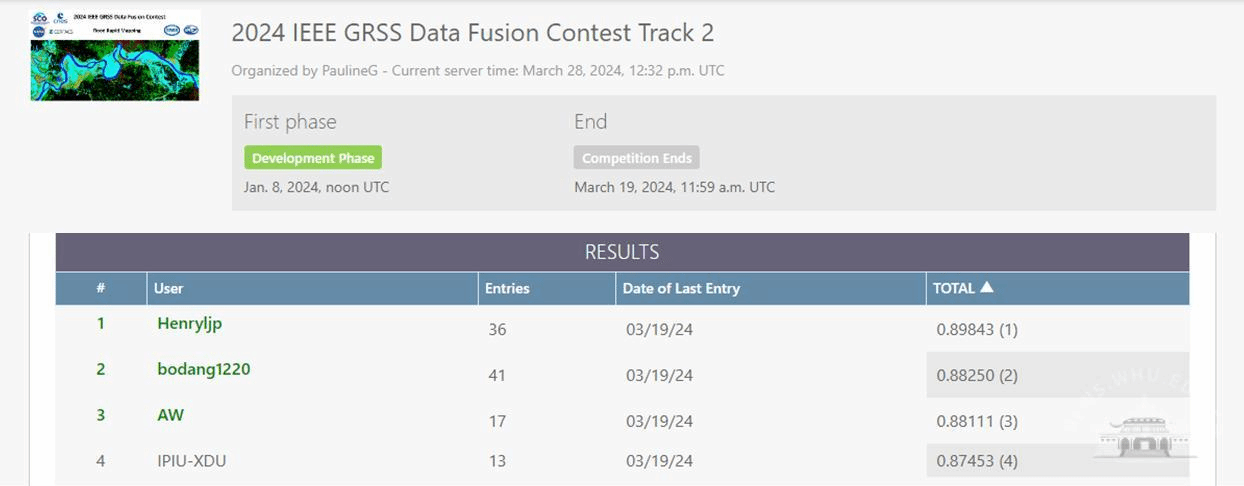Click the 0.88250 score cell

pos(977,375)
